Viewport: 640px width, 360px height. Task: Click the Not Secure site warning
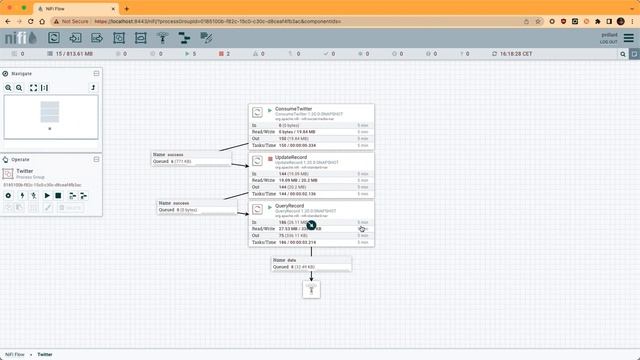(71, 21)
